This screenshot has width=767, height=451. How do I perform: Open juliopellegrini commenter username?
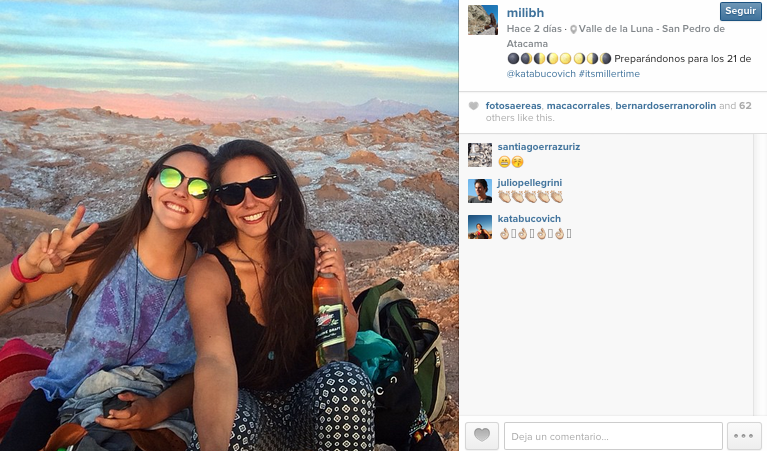530,183
